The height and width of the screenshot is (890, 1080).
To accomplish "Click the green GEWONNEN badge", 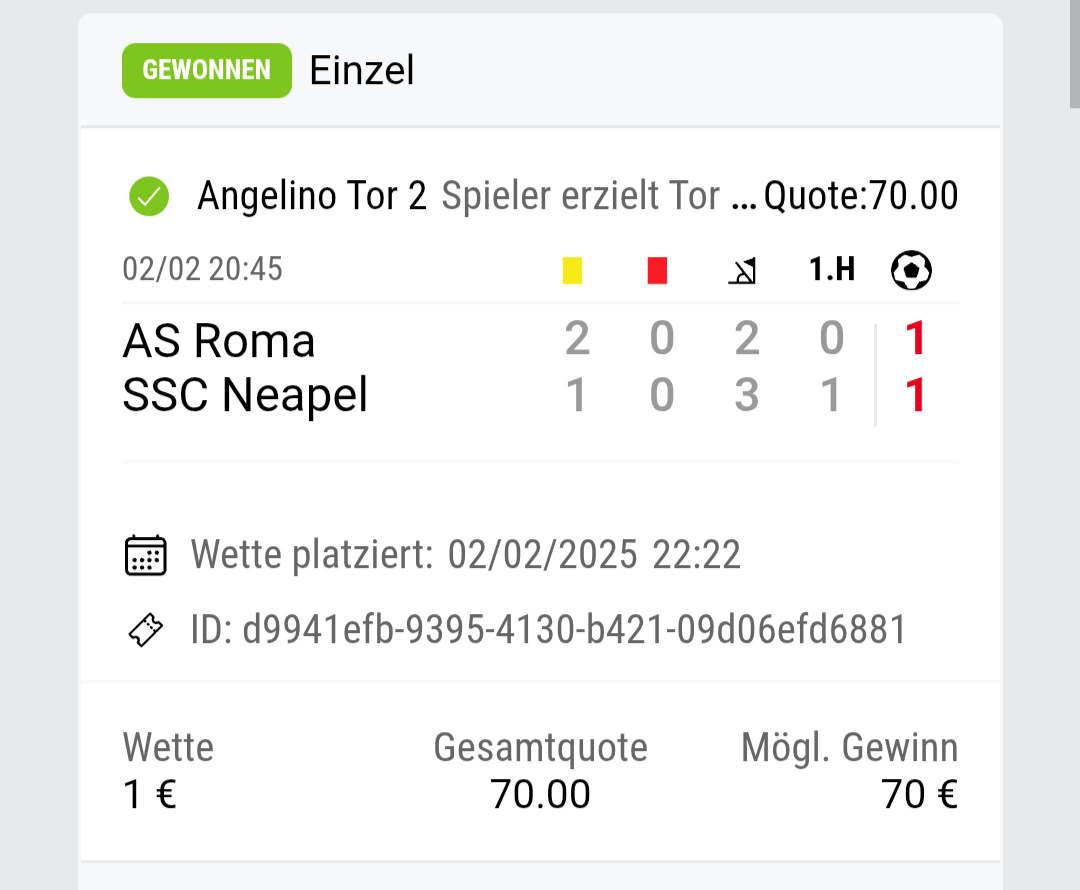I will (207, 71).
